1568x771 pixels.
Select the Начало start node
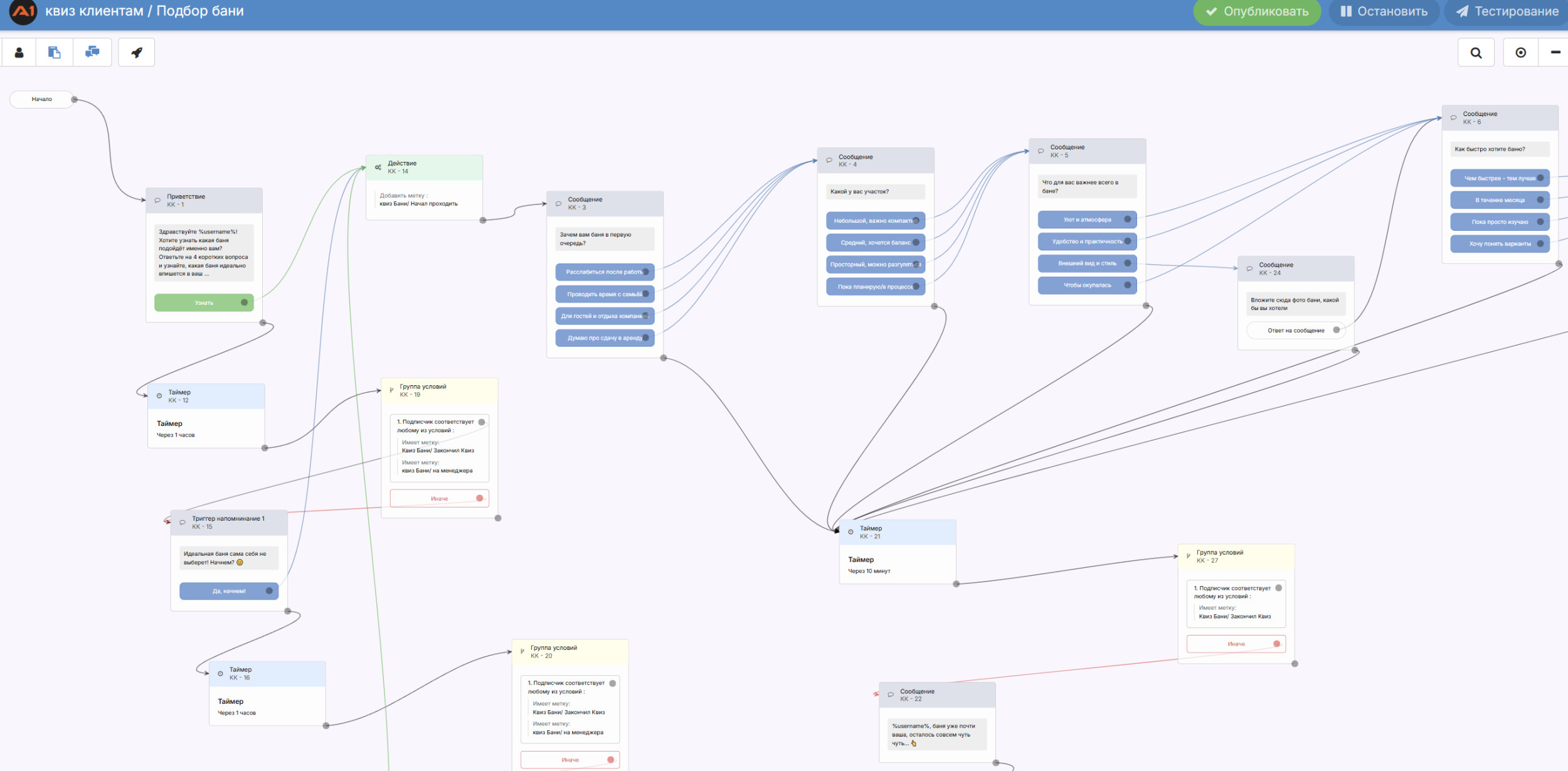pyautogui.click(x=41, y=99)
